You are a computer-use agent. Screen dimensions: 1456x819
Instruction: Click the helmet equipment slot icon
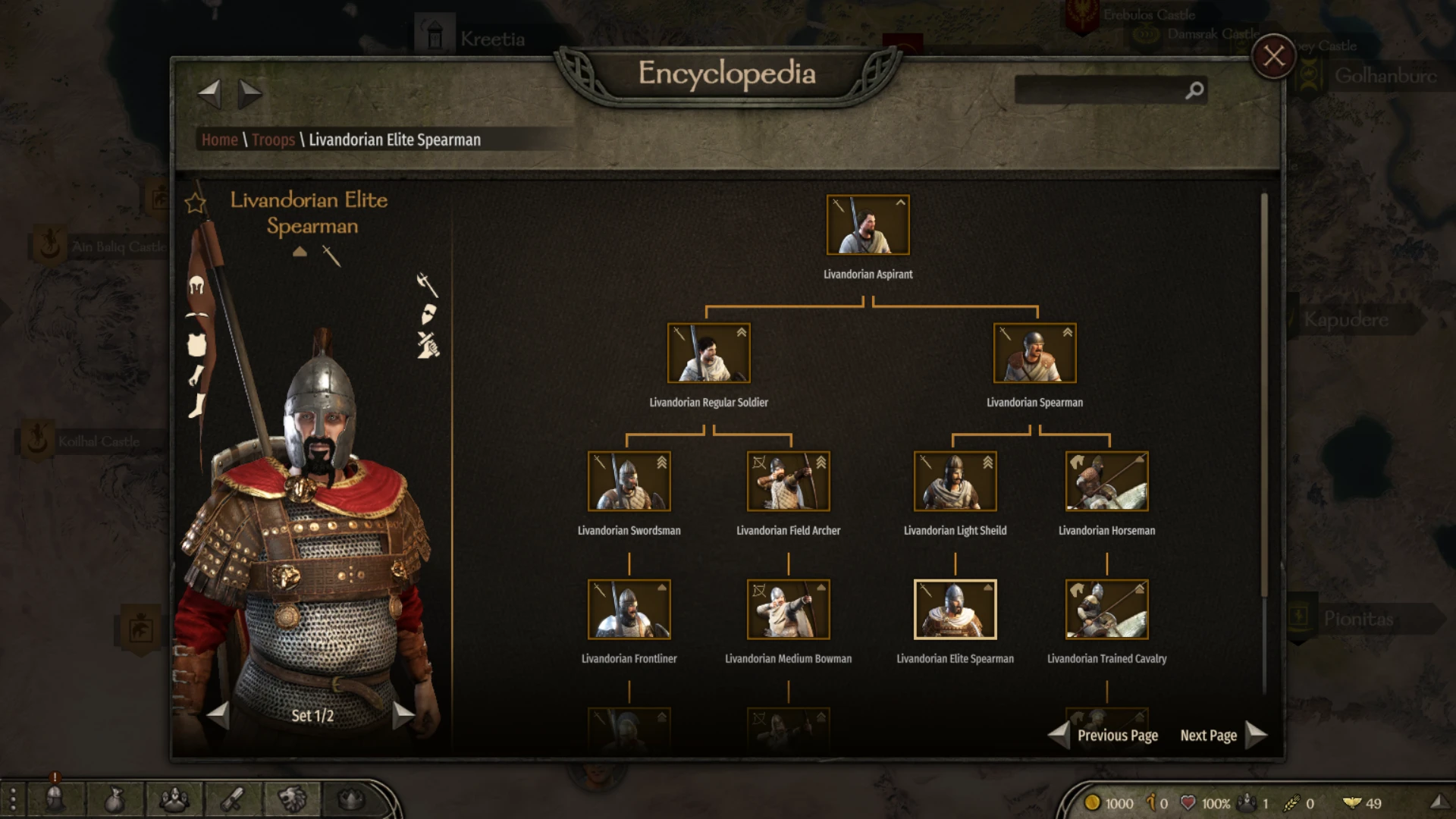pos(197,286)
